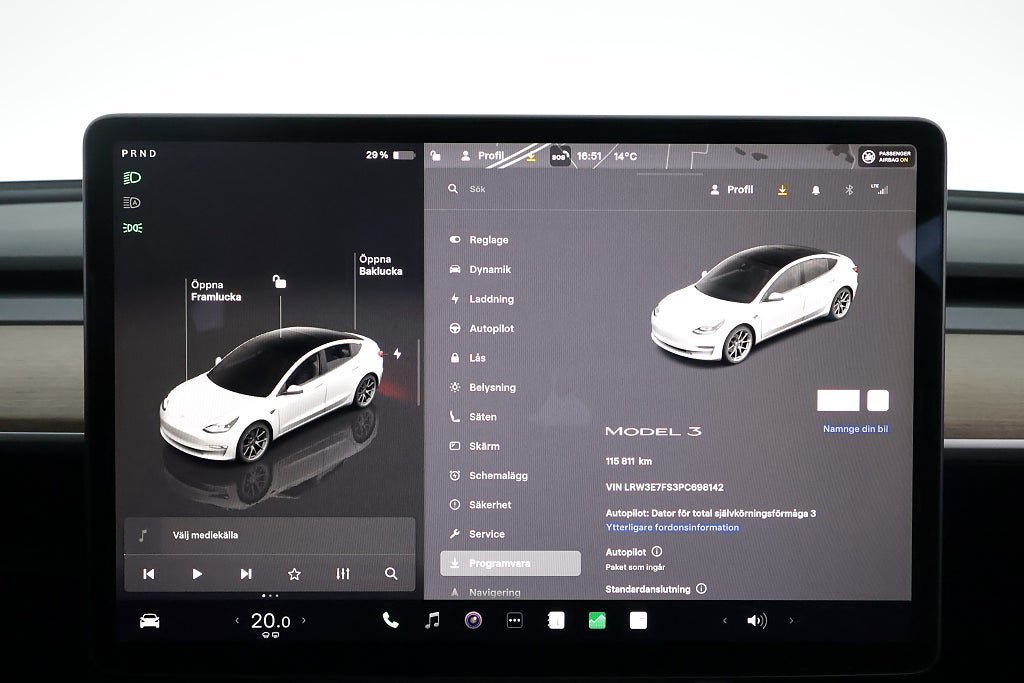Screen dimensions: 1024x683
Task: Tap the headlights indicator icon
Action: 132,178
